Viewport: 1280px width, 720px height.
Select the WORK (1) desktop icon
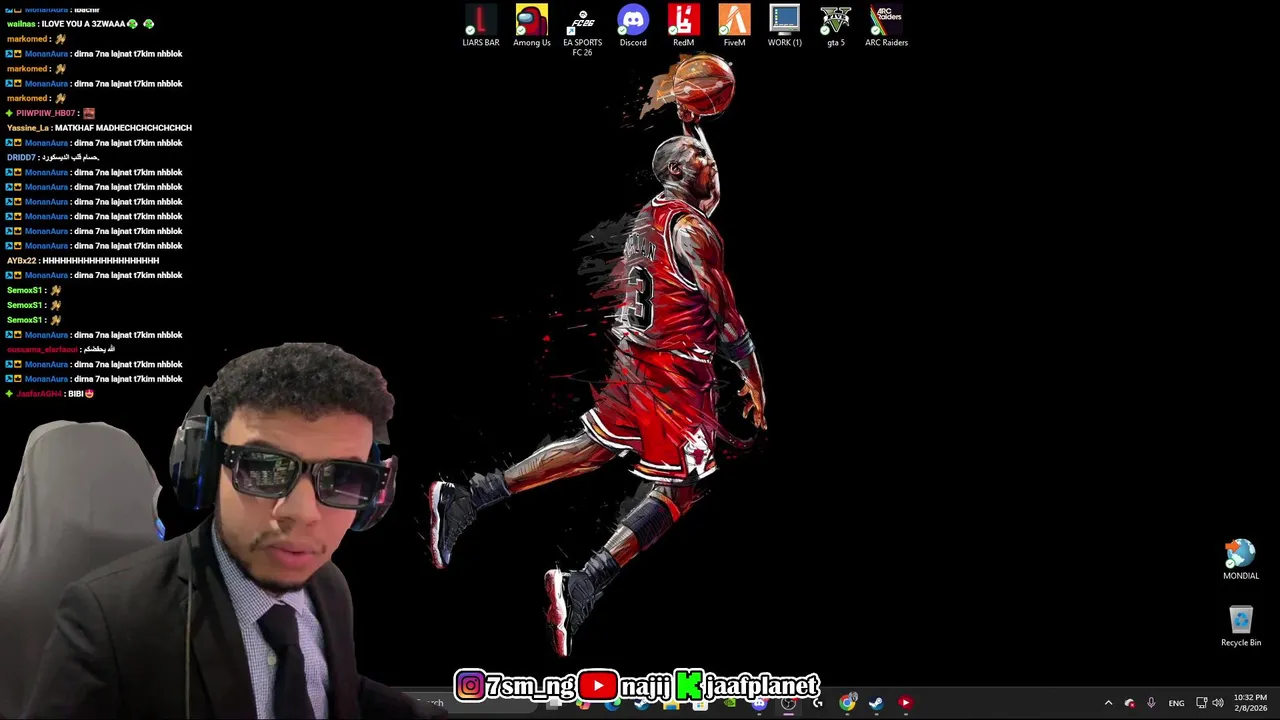[785, 26]
